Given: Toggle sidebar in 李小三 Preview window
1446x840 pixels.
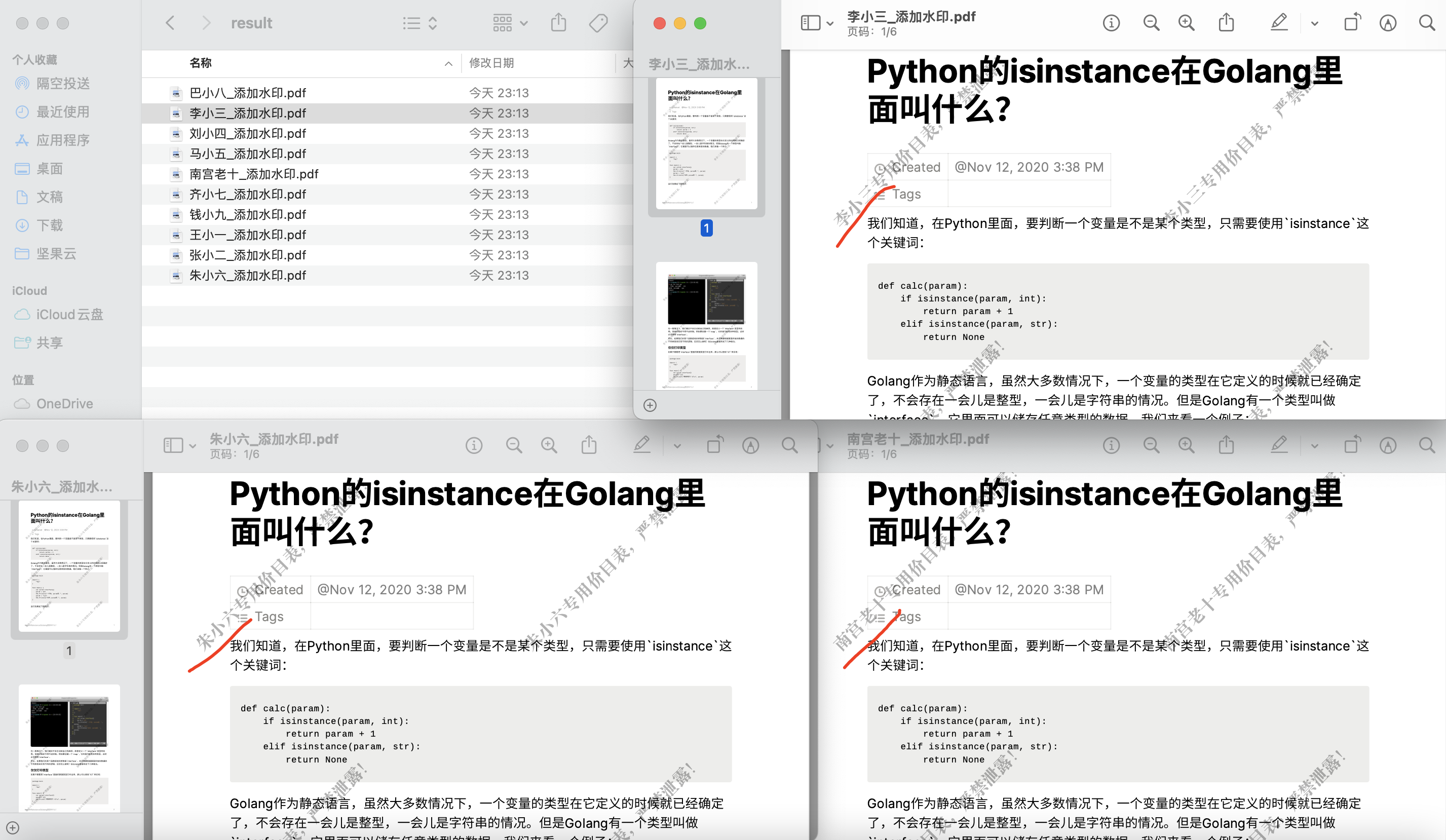Looking at the screenshot, I should click(810, 23).
